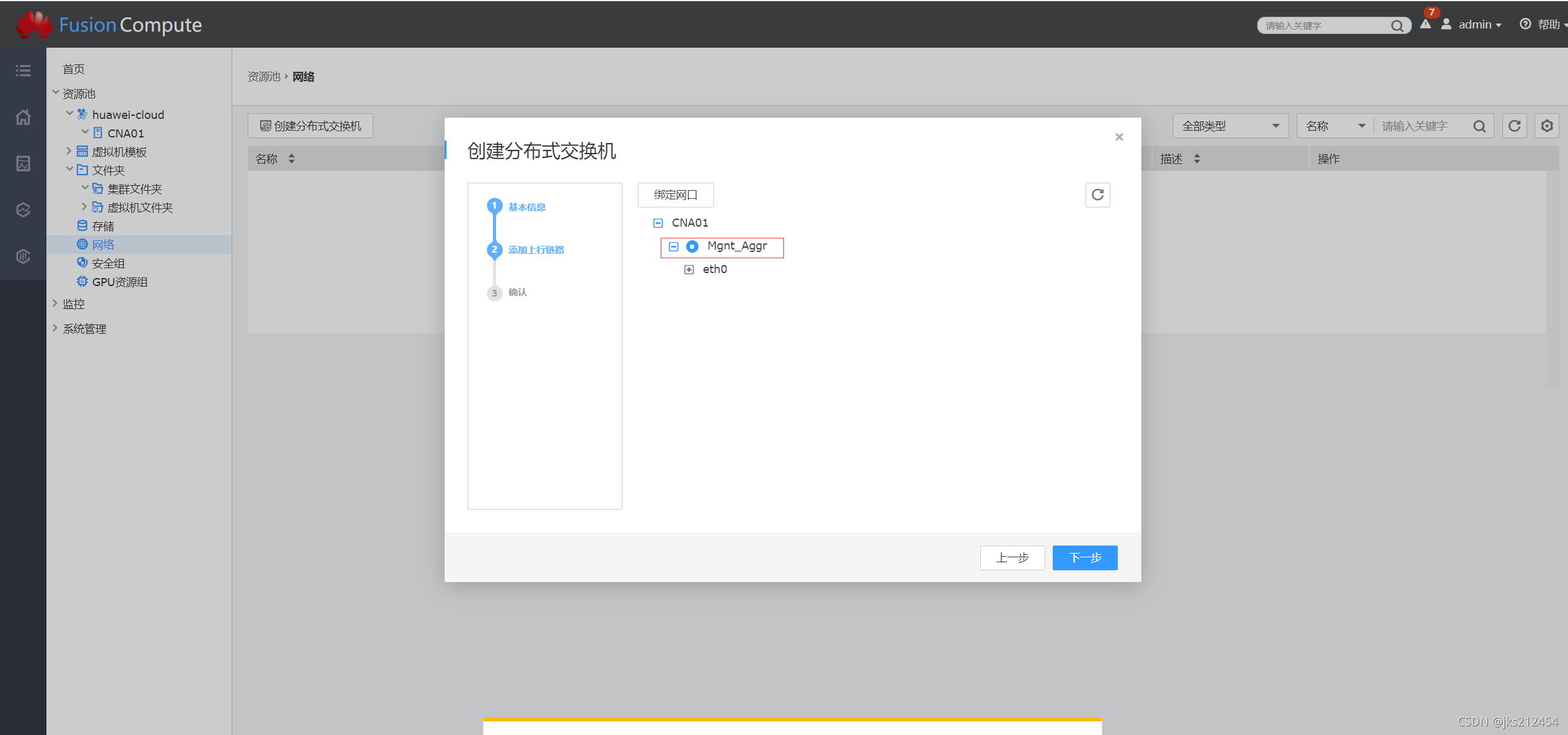The width and height of the screenshot is (1568, 735).
Task: Open the notification bell with badge 7
Action: click(1426, 24)
